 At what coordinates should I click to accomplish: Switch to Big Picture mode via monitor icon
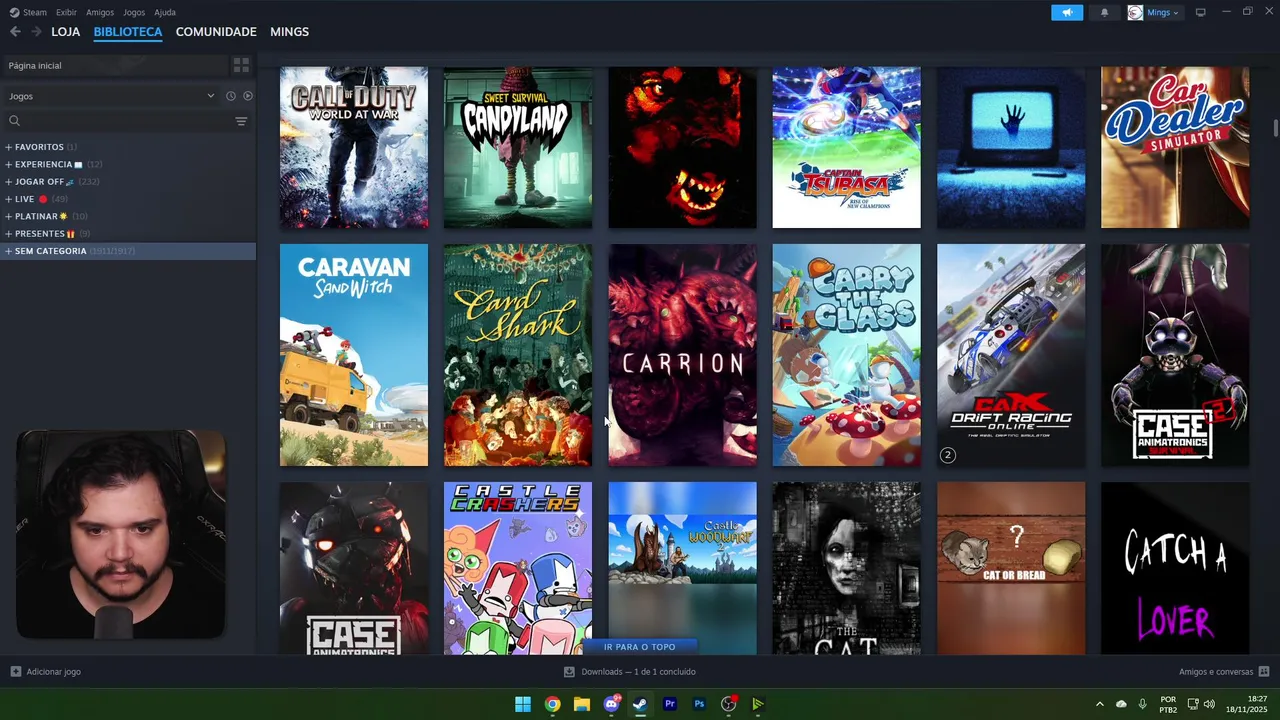click(x=1200, y=12)
